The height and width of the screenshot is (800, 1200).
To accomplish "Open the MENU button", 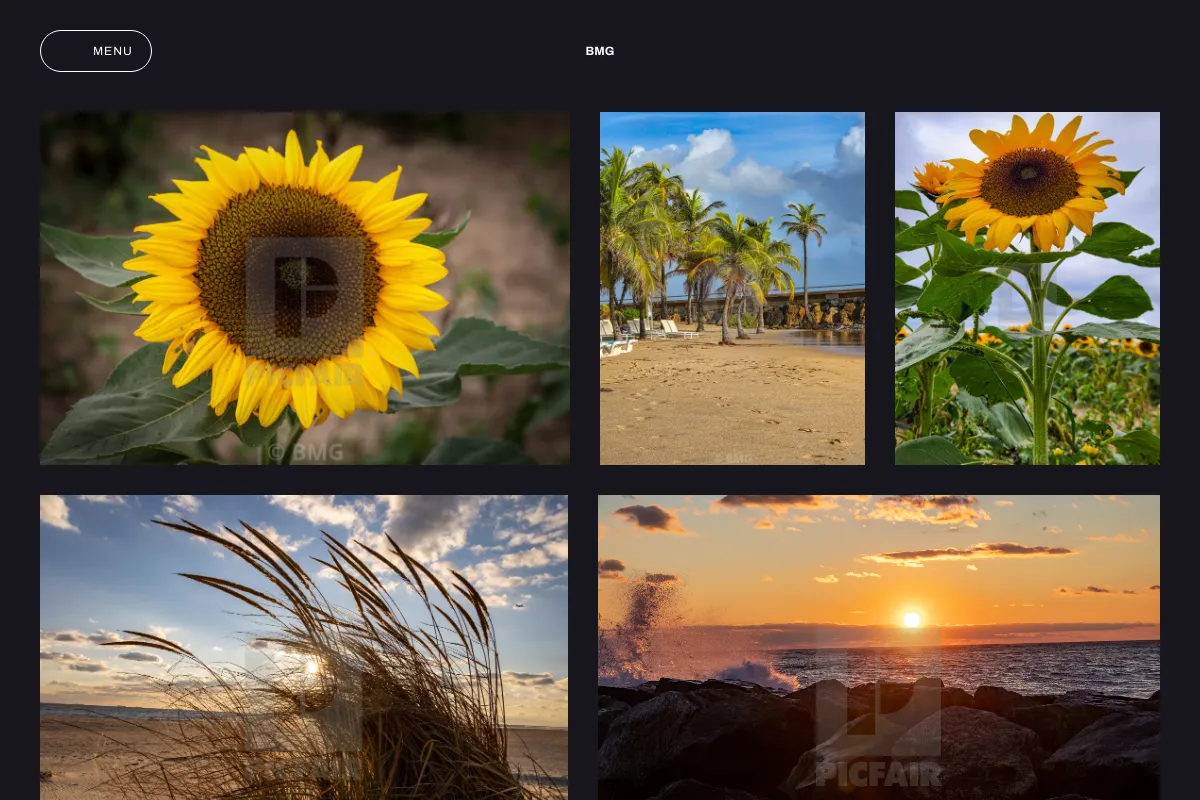I will 96,51.
